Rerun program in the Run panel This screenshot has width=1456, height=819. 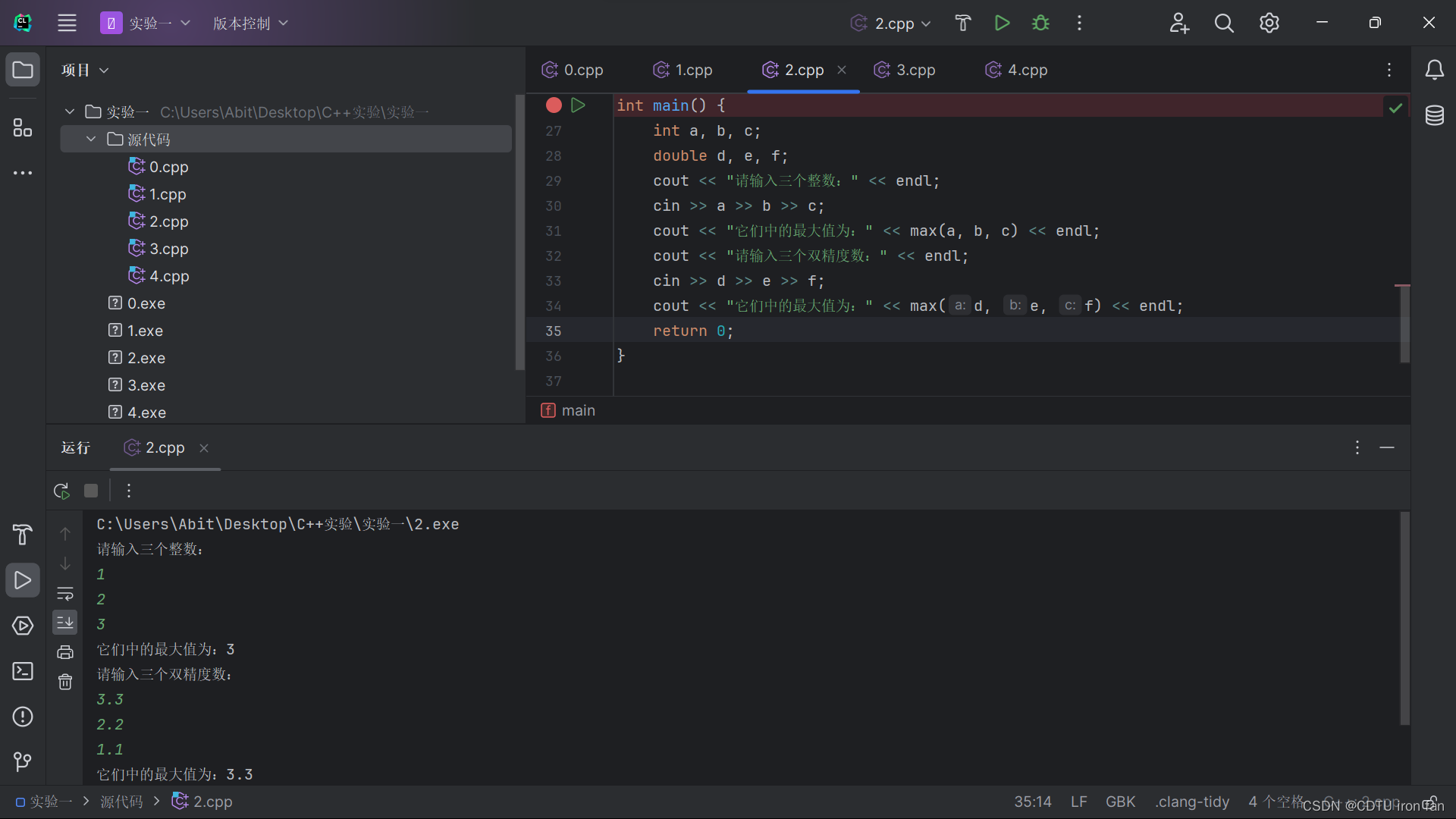(62, 491)
